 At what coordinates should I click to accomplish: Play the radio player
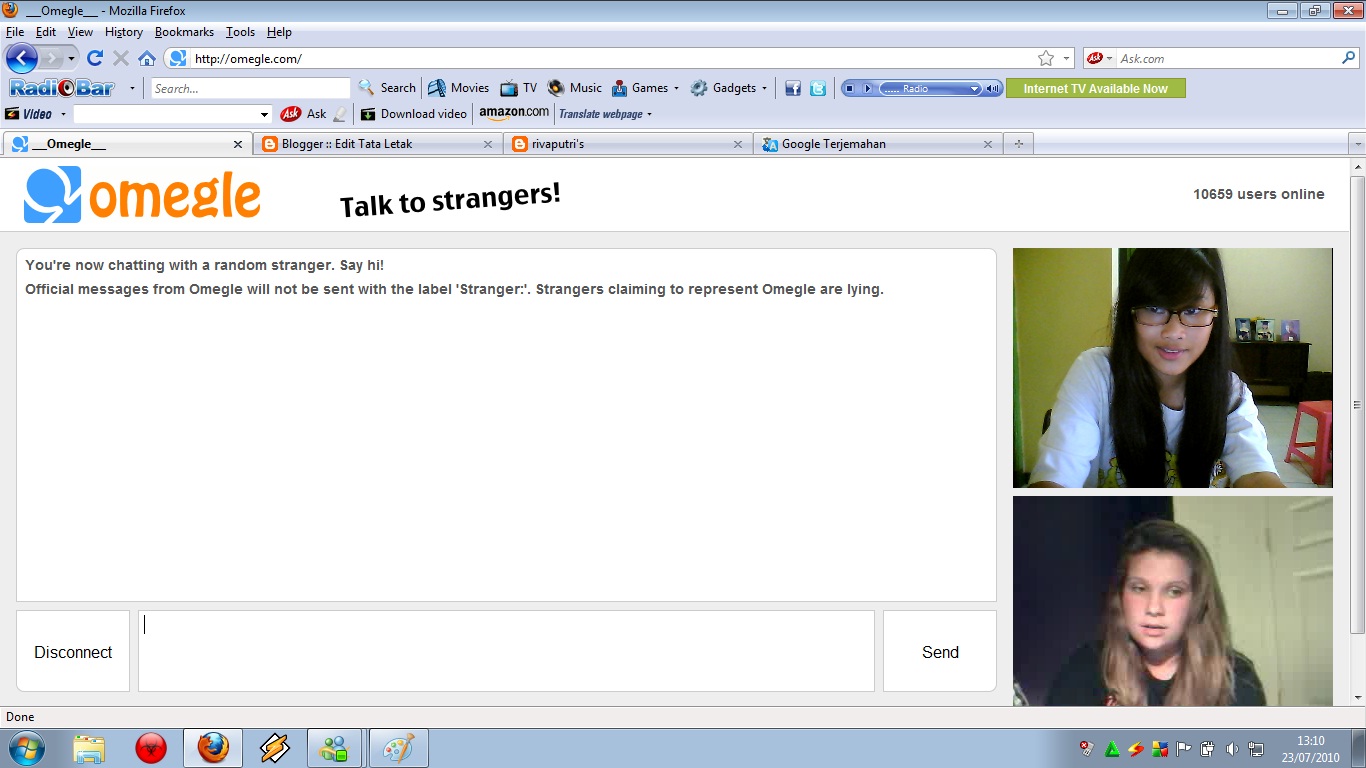(x=868, y=88)
